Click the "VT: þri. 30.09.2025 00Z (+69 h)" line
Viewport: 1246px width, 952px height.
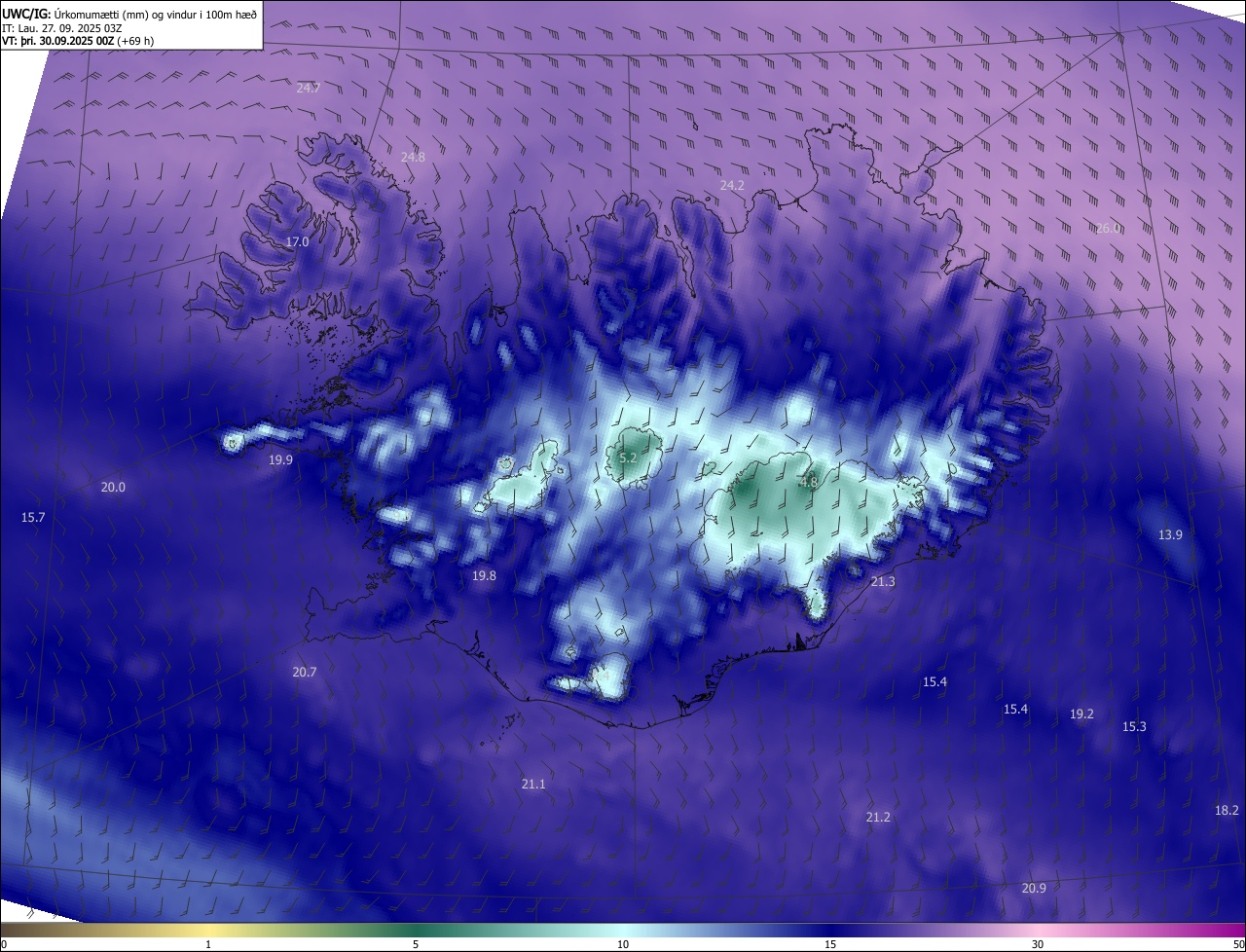[x=78, y=41]
